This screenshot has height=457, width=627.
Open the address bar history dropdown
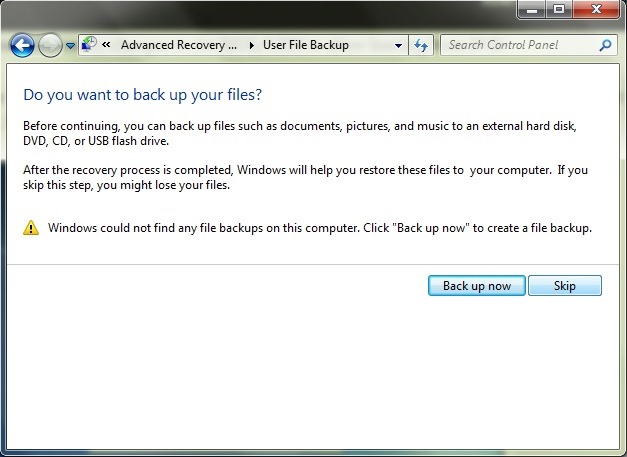398,46
